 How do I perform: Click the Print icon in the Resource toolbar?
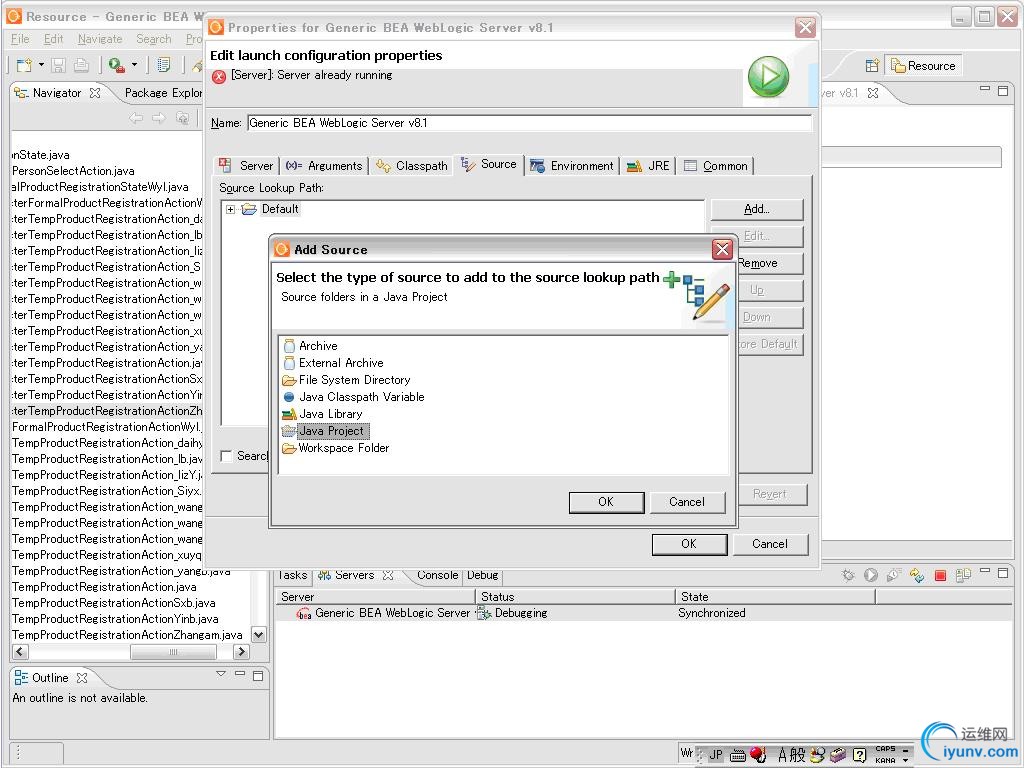click(82, 65)
